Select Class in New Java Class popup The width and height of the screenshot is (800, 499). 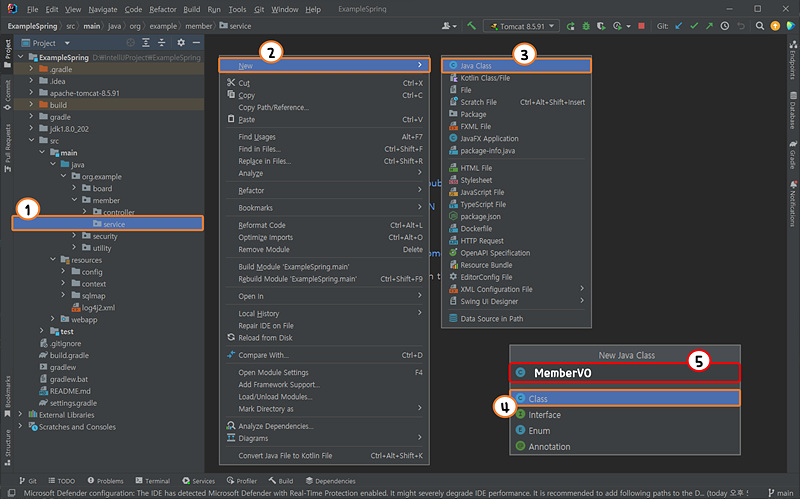tap(625, 398)
